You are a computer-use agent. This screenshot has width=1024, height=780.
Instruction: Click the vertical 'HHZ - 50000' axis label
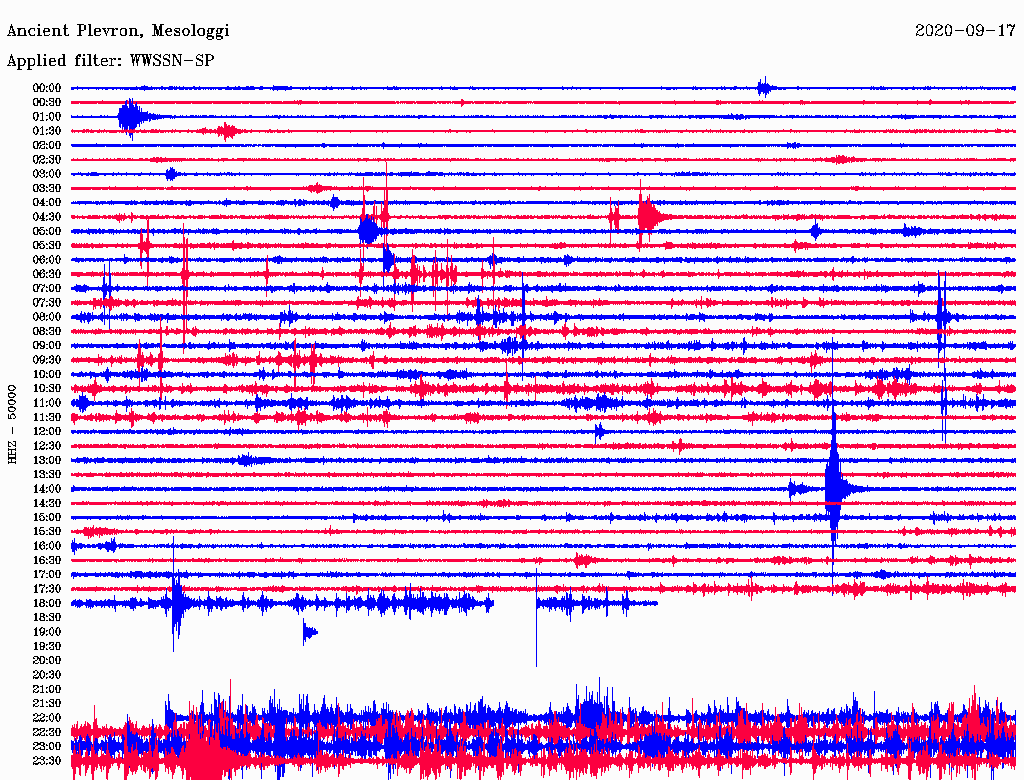point(12,425)
